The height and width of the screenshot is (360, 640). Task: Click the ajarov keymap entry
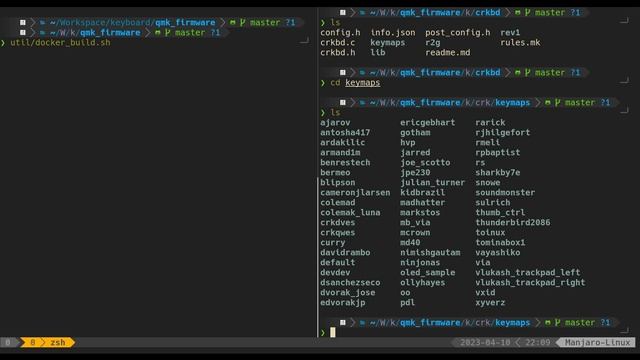coord(335,122)
